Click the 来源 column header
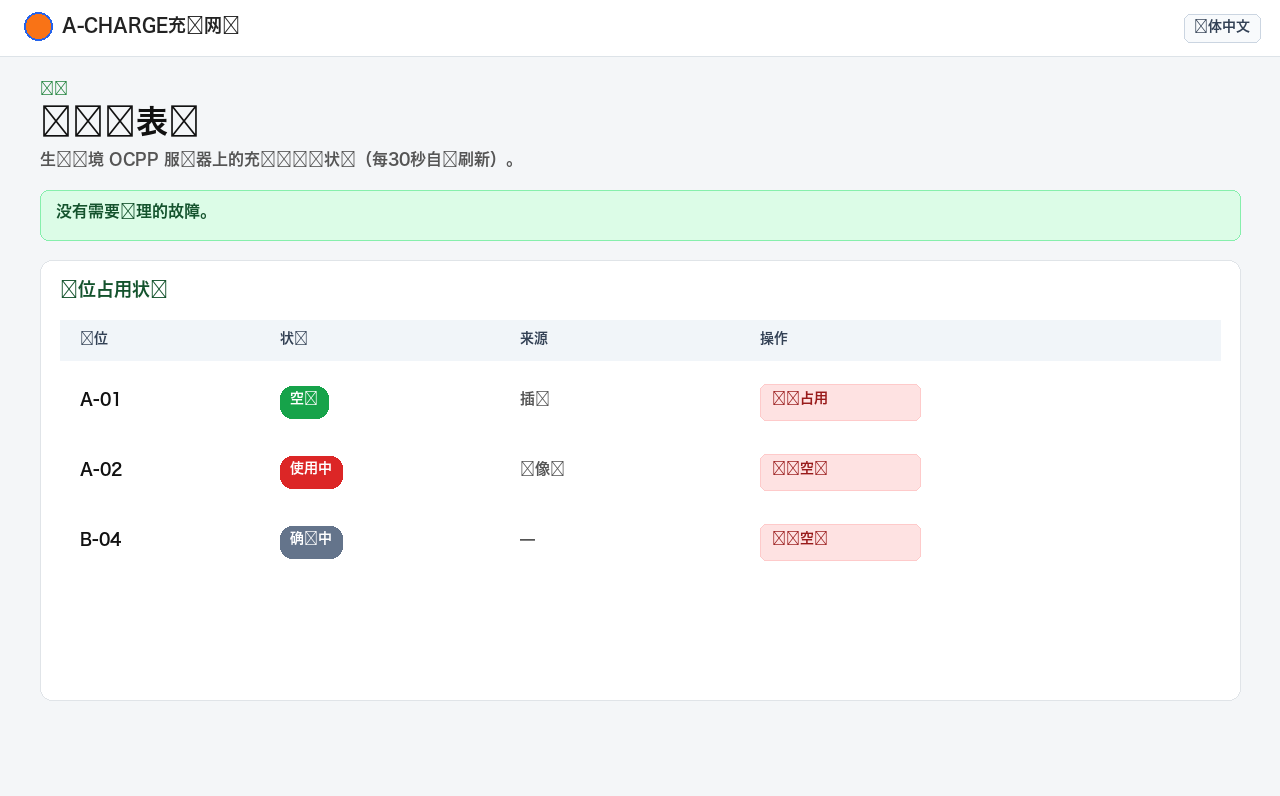The width and height of the screenshot is (1280, 796). (534, 339)
